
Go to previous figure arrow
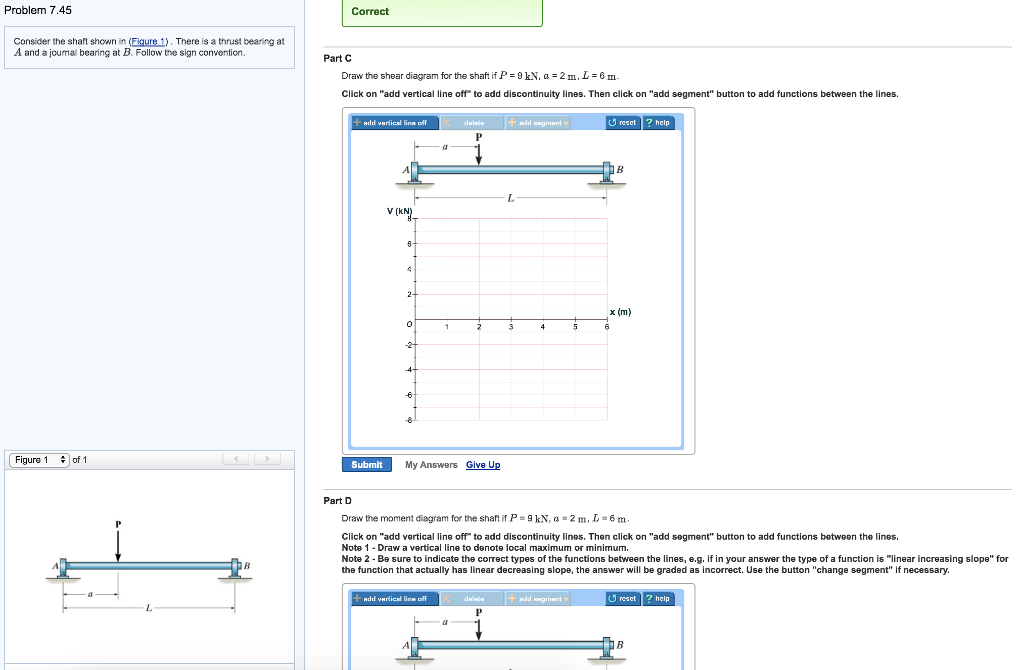236,459
